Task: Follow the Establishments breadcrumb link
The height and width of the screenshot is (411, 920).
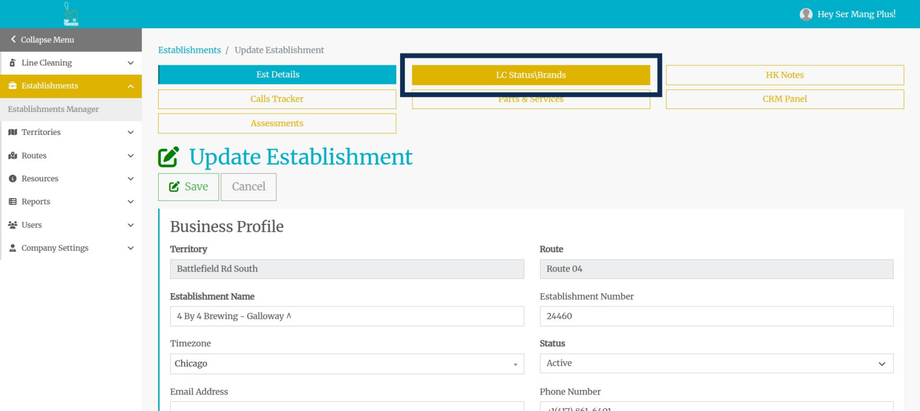Action: (190, 50)
